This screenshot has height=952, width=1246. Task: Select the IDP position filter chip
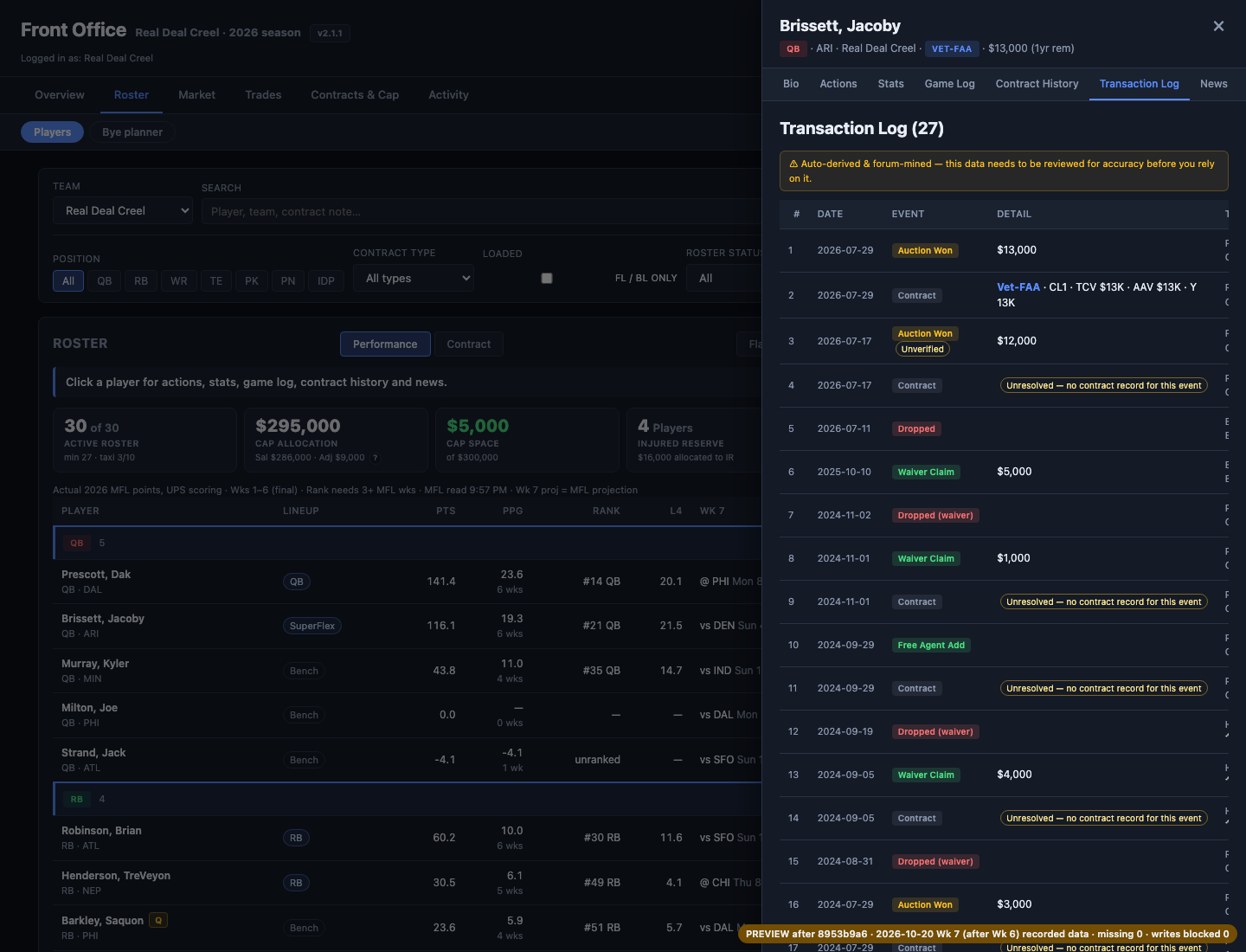tap(326, 280)
